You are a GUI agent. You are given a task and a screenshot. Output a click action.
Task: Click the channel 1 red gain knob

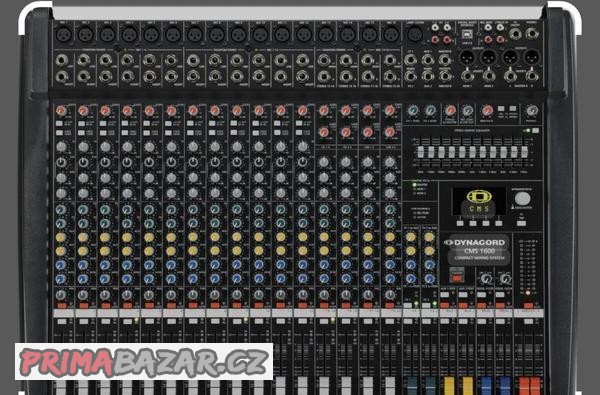point(61,111)
